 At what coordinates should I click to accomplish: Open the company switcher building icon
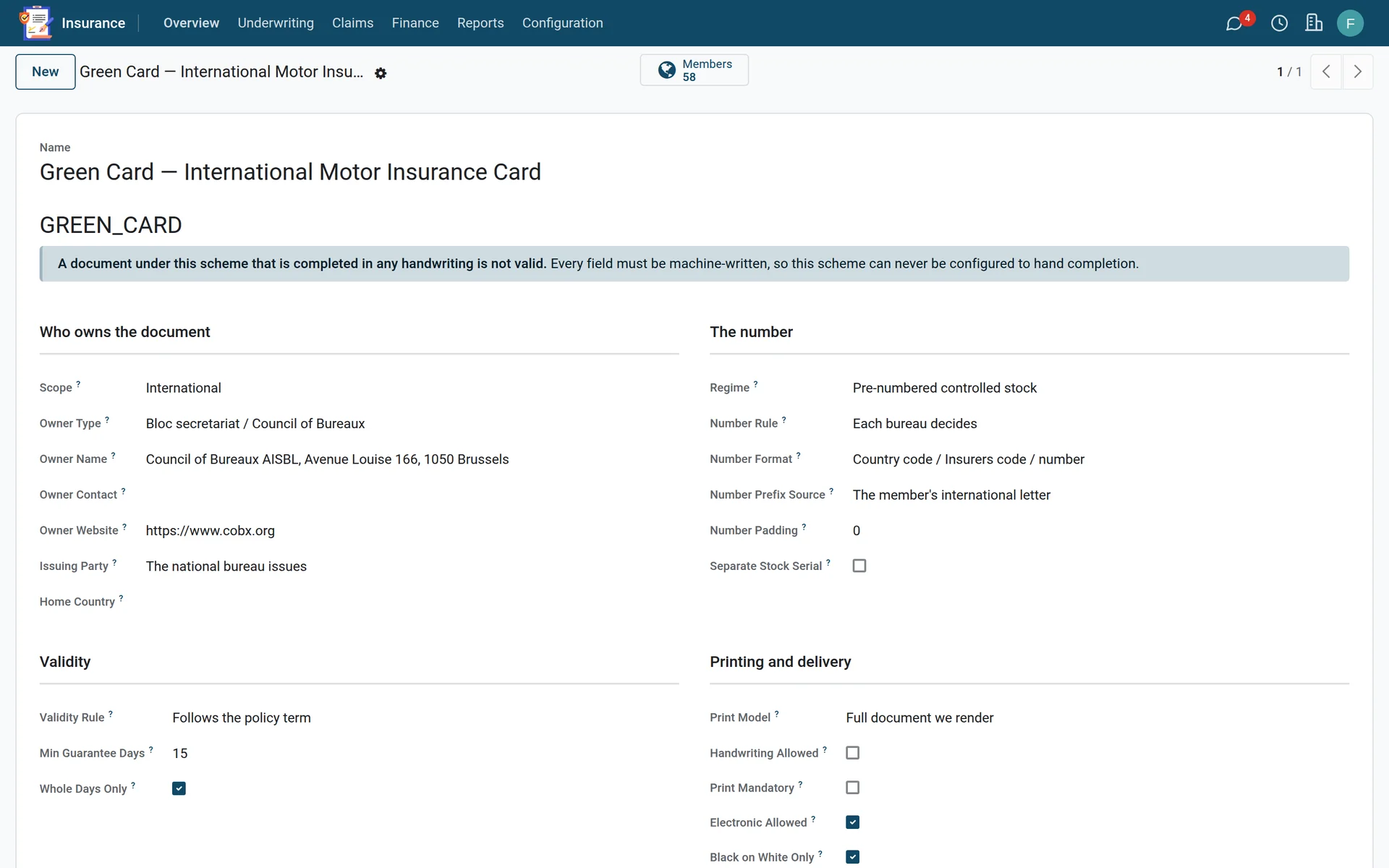coord(1314,23)
